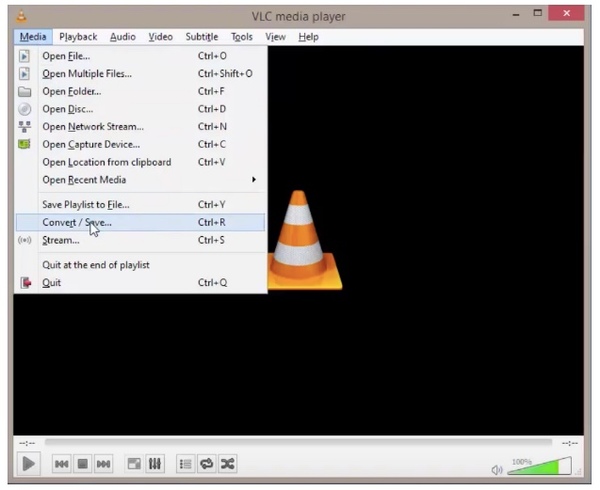The width and height of the screenshot is (600, 490).
Task: Open the Media menu
Action: pos(33,37)
